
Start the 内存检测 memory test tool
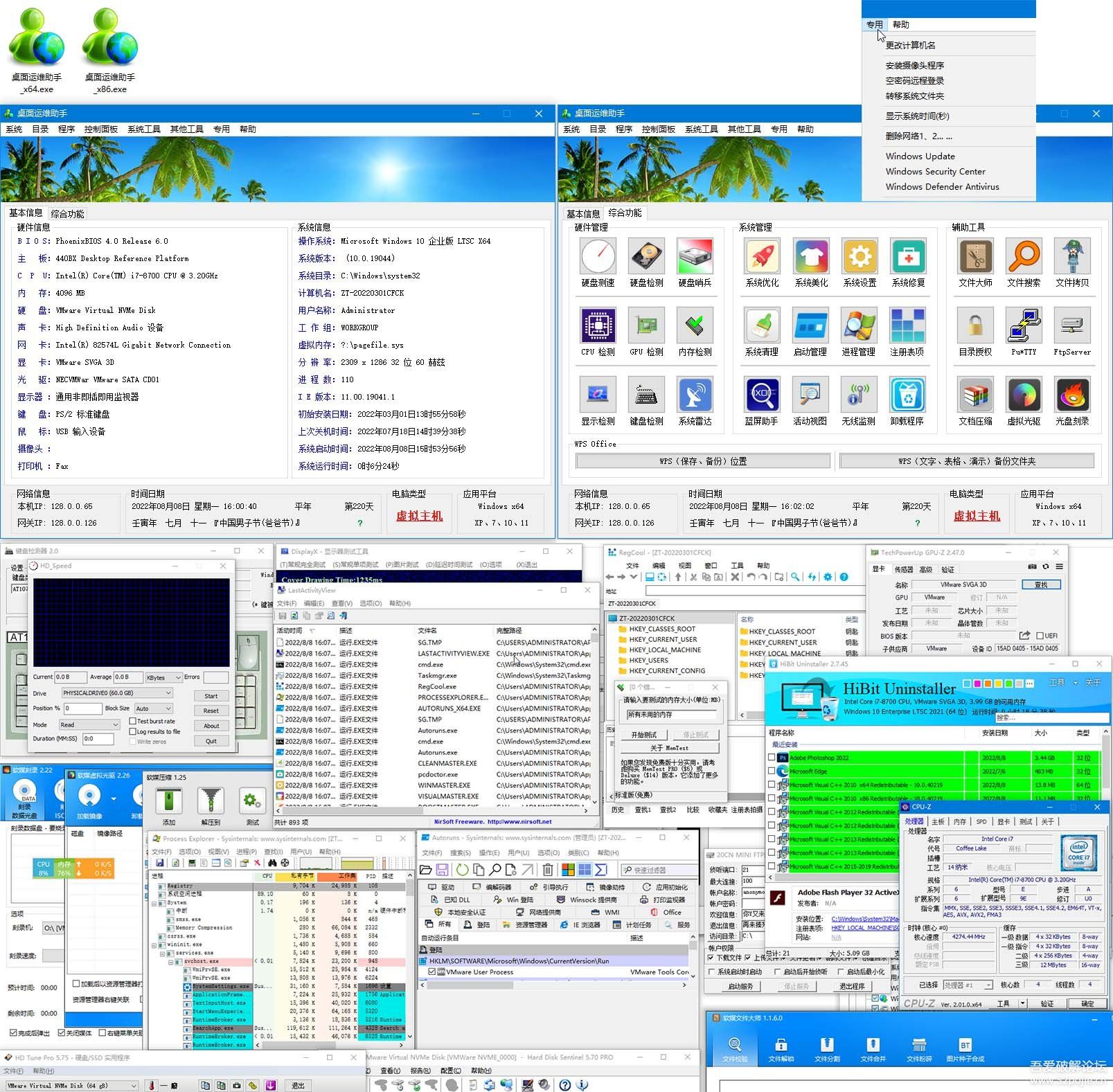[695, 325]
